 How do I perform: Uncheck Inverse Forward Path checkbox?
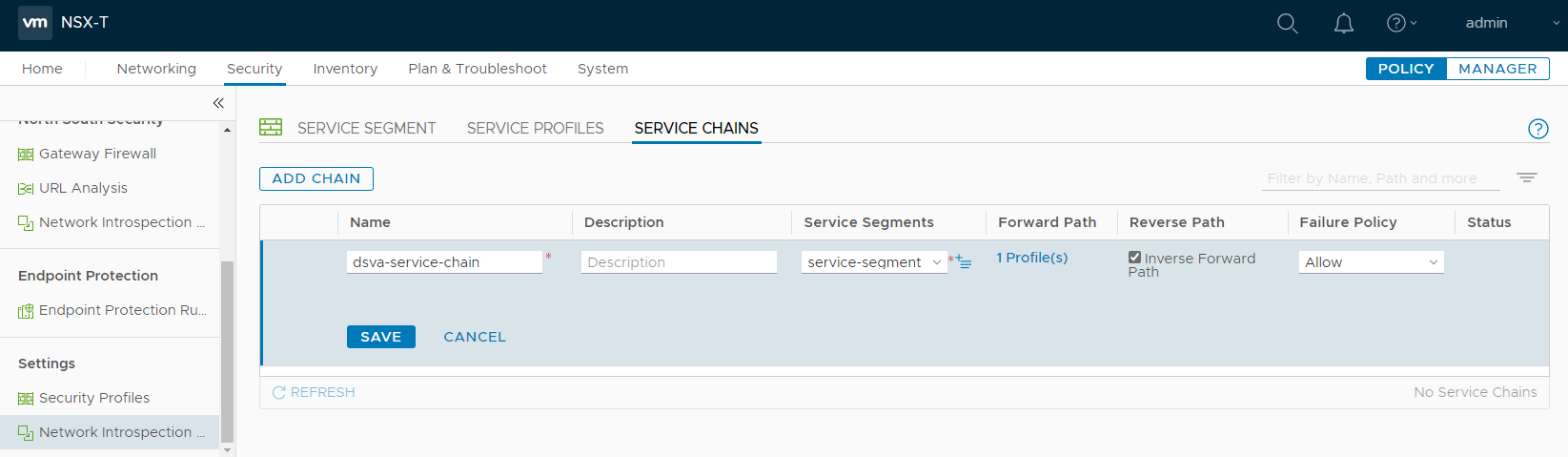pos(1134,258)
